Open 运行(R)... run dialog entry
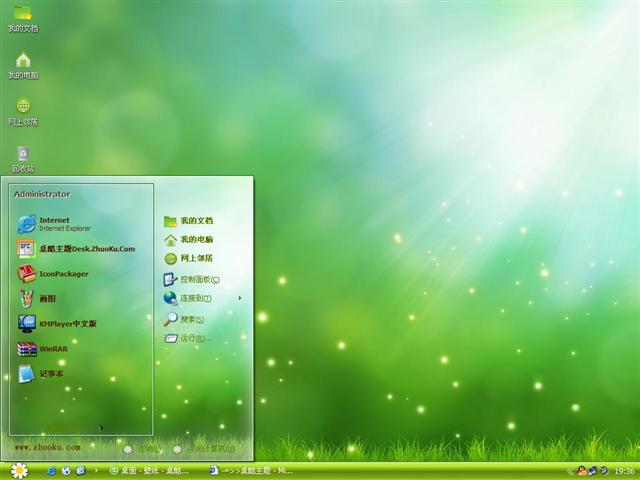 188,338
